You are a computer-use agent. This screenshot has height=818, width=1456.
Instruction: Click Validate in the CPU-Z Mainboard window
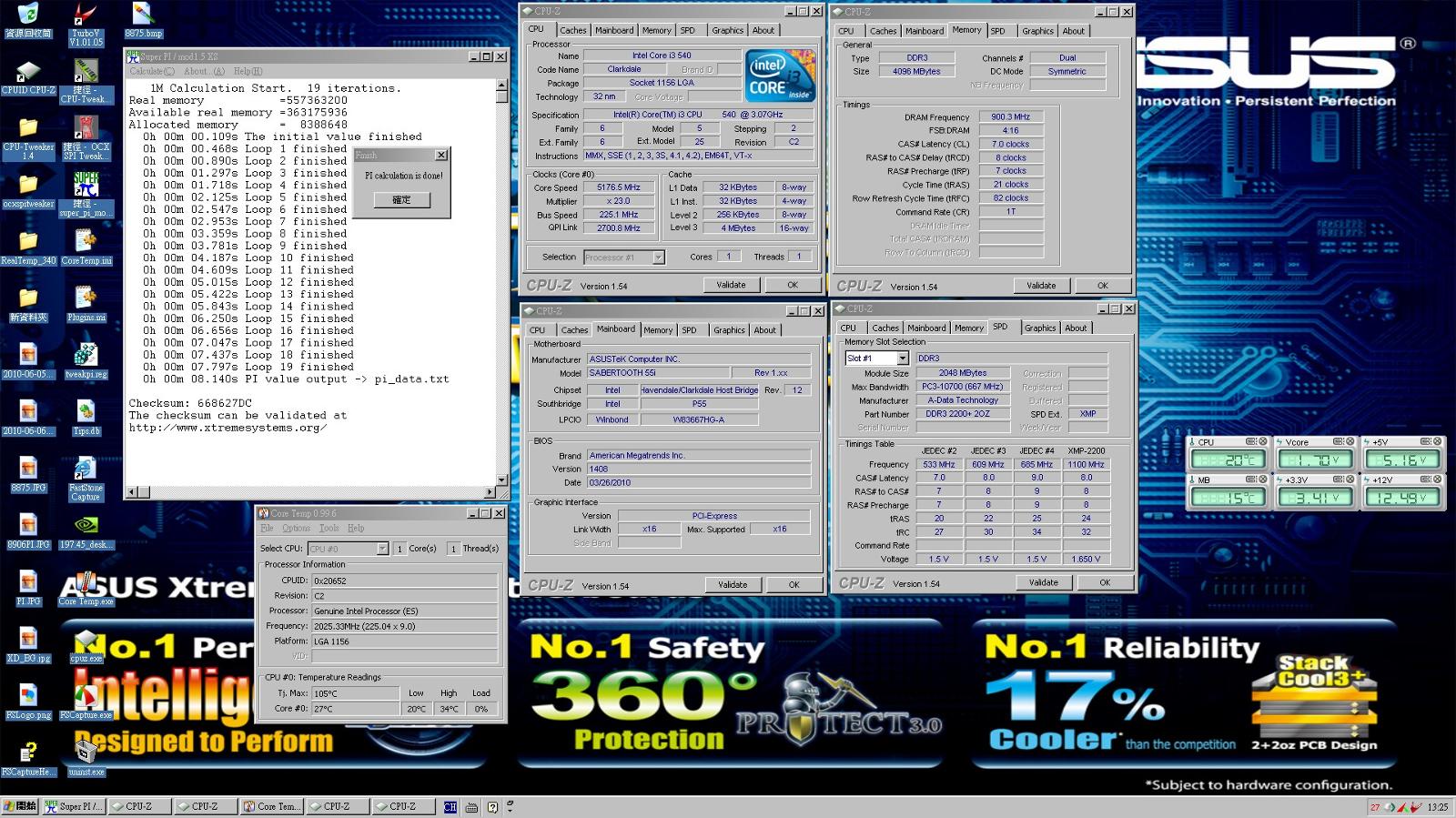click(733, 584)
